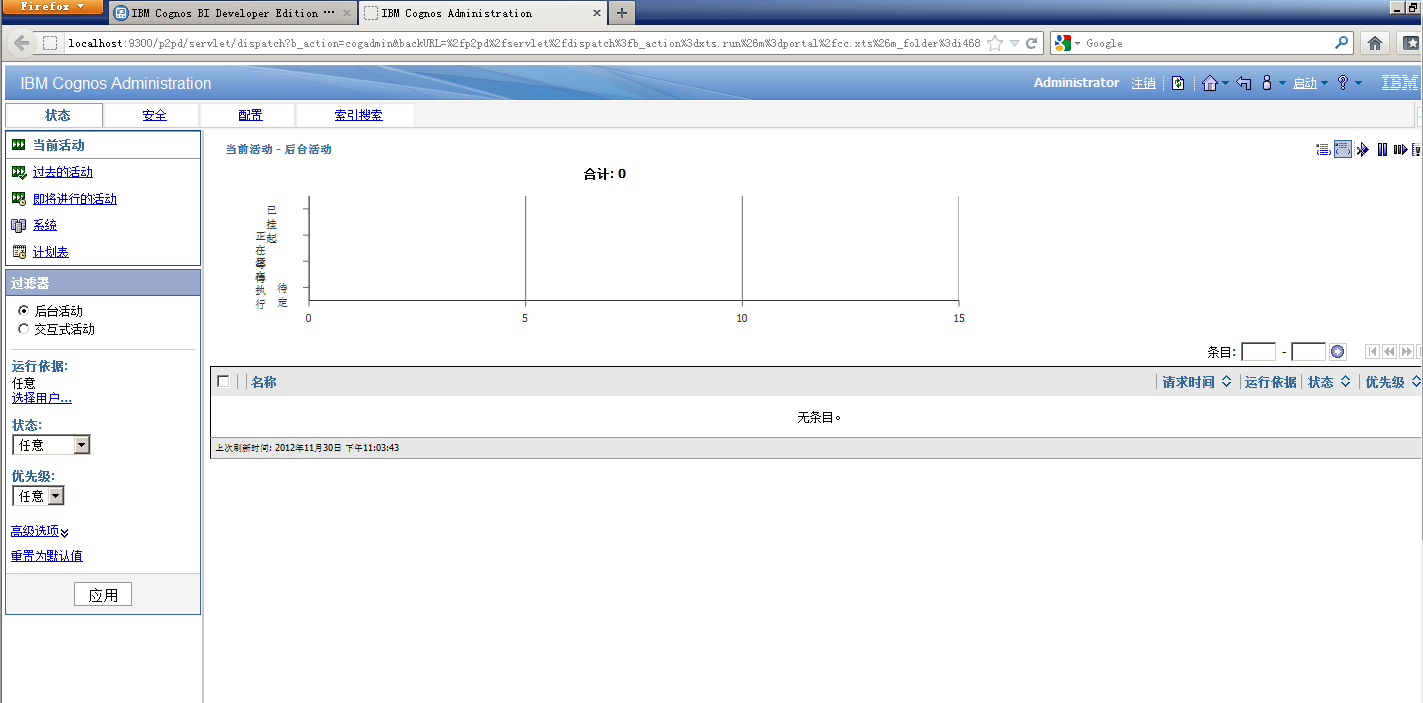Click the Firefox home button

pos(1375,43)
